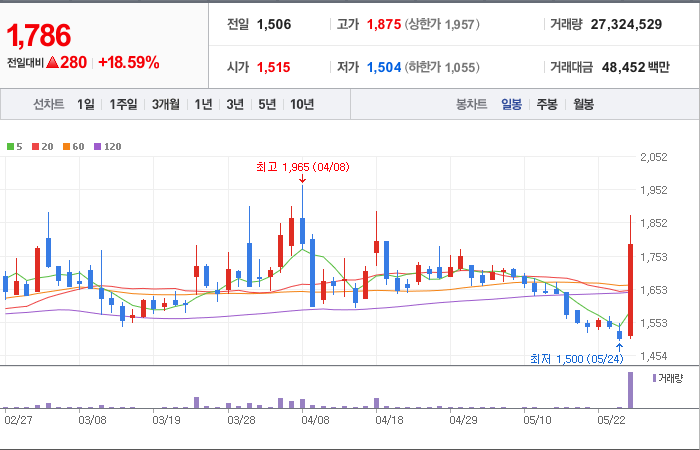Click the 시가 value 1,515

tap(273, 67)
